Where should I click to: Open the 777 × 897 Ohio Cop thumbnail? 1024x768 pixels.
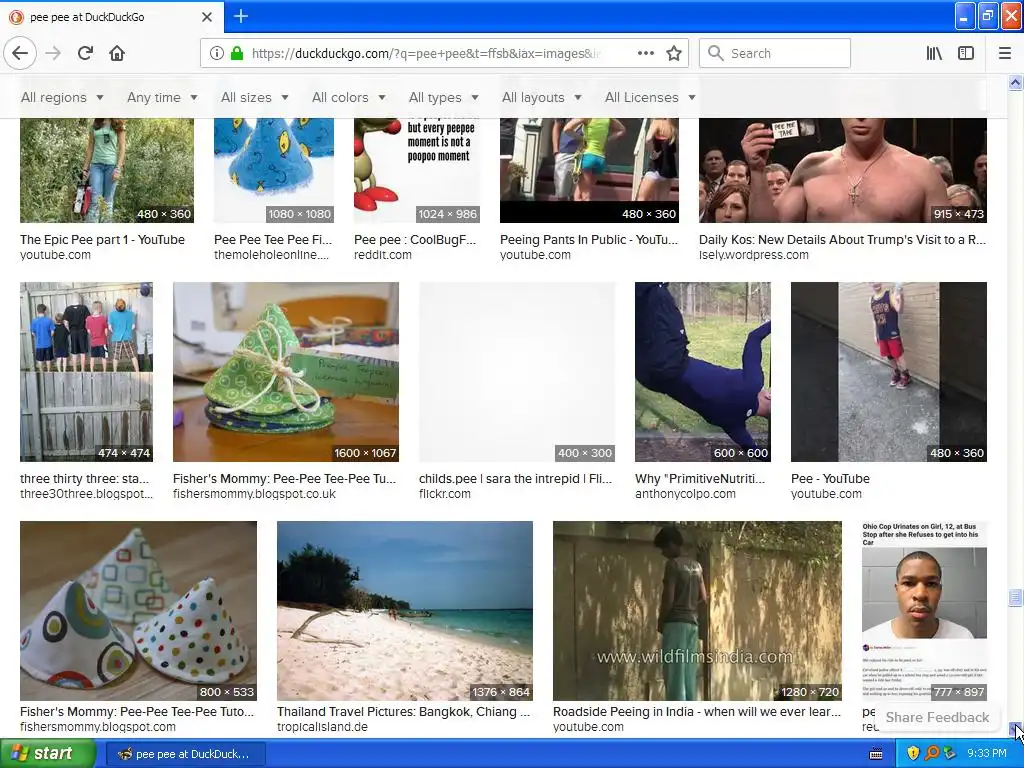[x=924, y=611]
